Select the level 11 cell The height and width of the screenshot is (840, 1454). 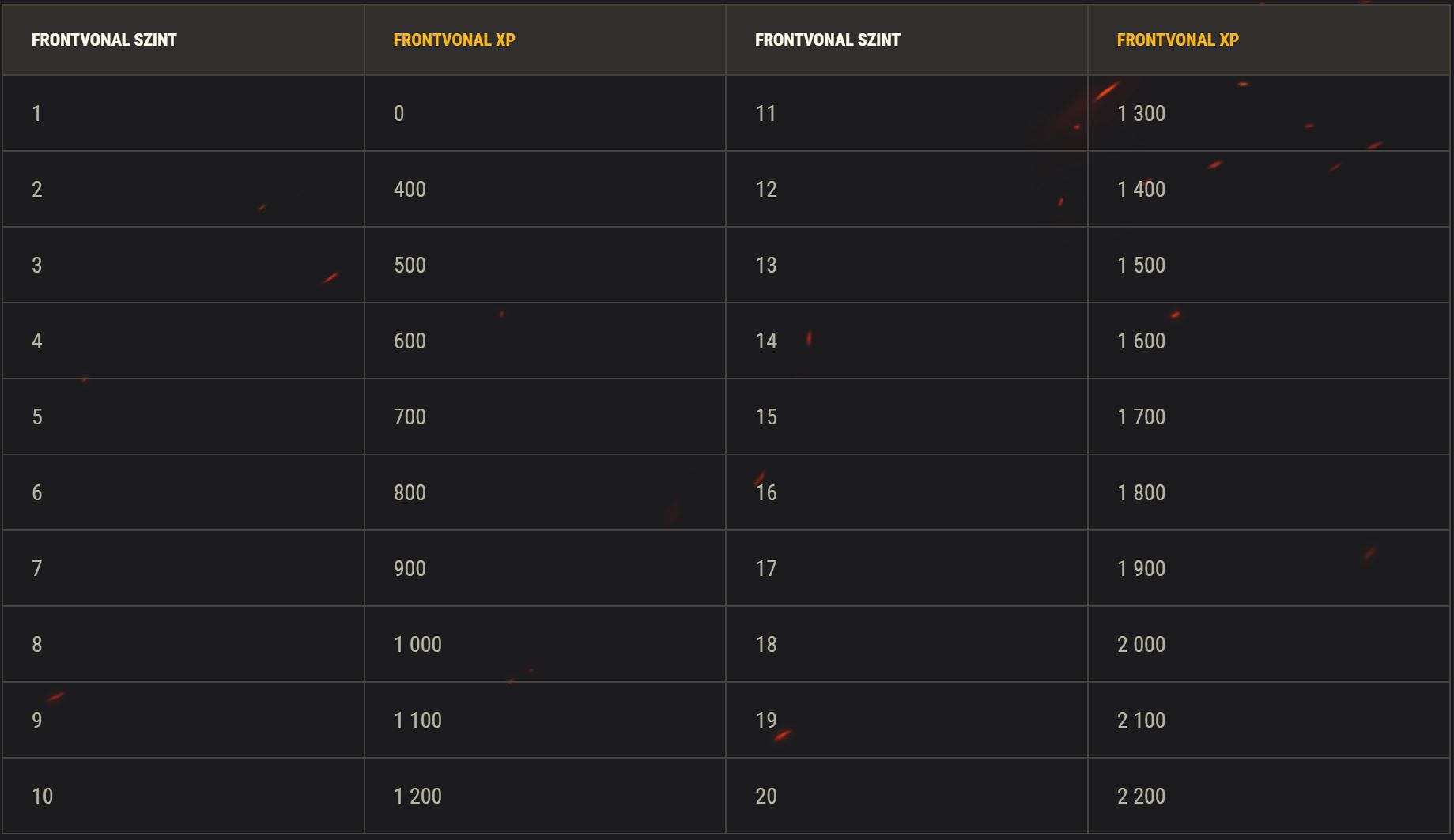tap(907, 113)
